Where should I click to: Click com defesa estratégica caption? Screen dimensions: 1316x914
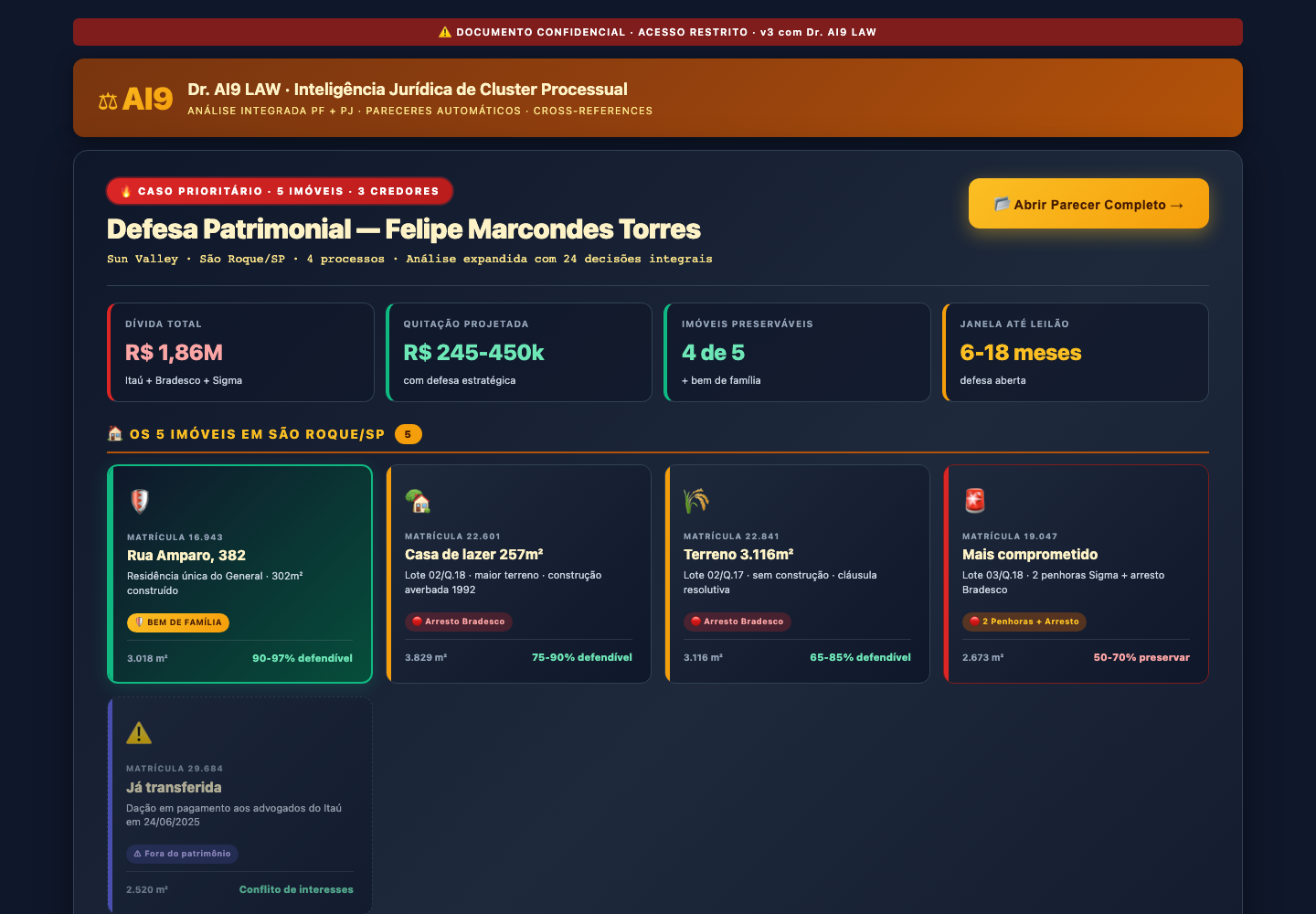pos(460,380)
